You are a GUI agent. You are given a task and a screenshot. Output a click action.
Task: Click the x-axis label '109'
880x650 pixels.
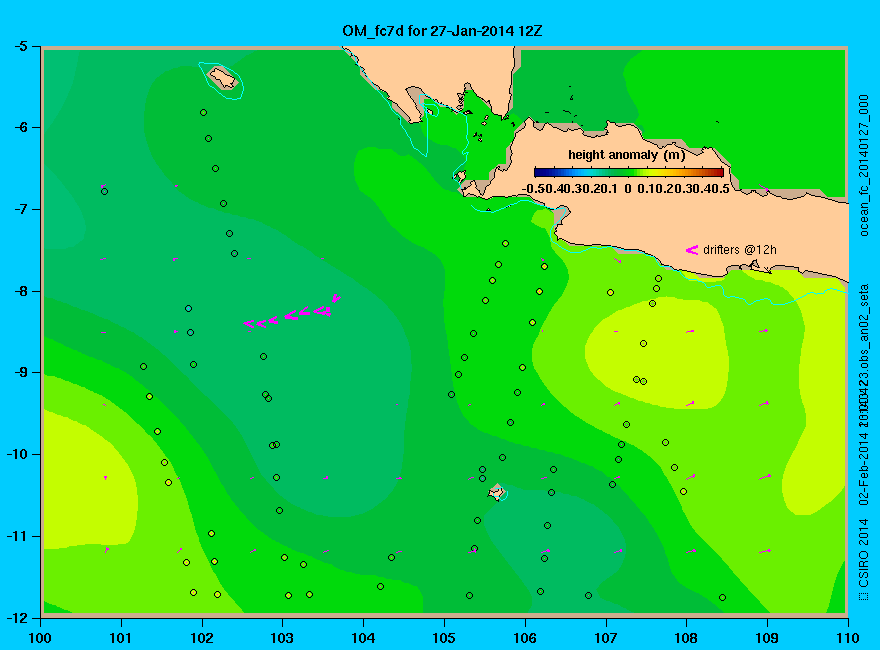point(767,638)
